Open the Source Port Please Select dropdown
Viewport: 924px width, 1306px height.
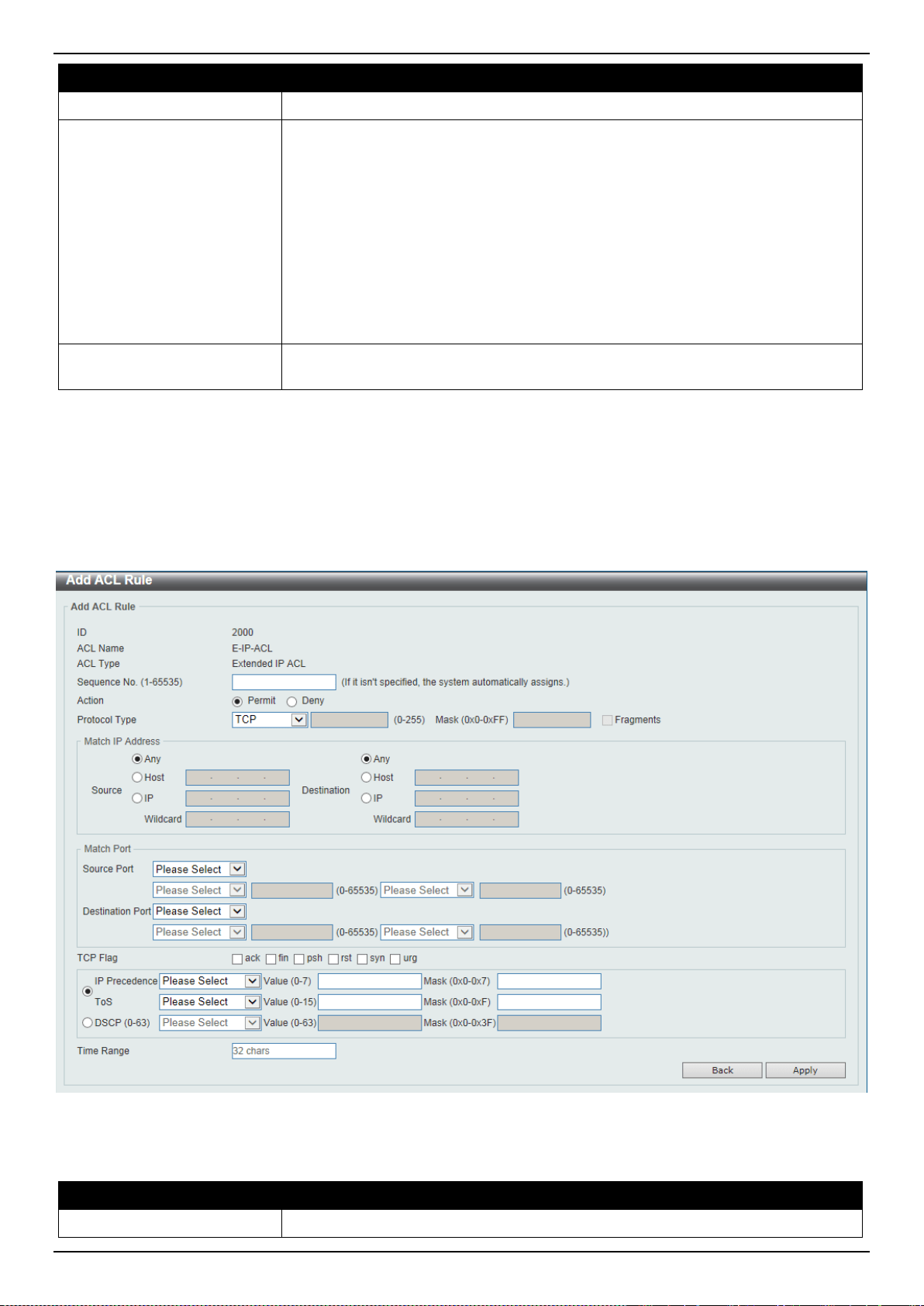click(199, 869)
